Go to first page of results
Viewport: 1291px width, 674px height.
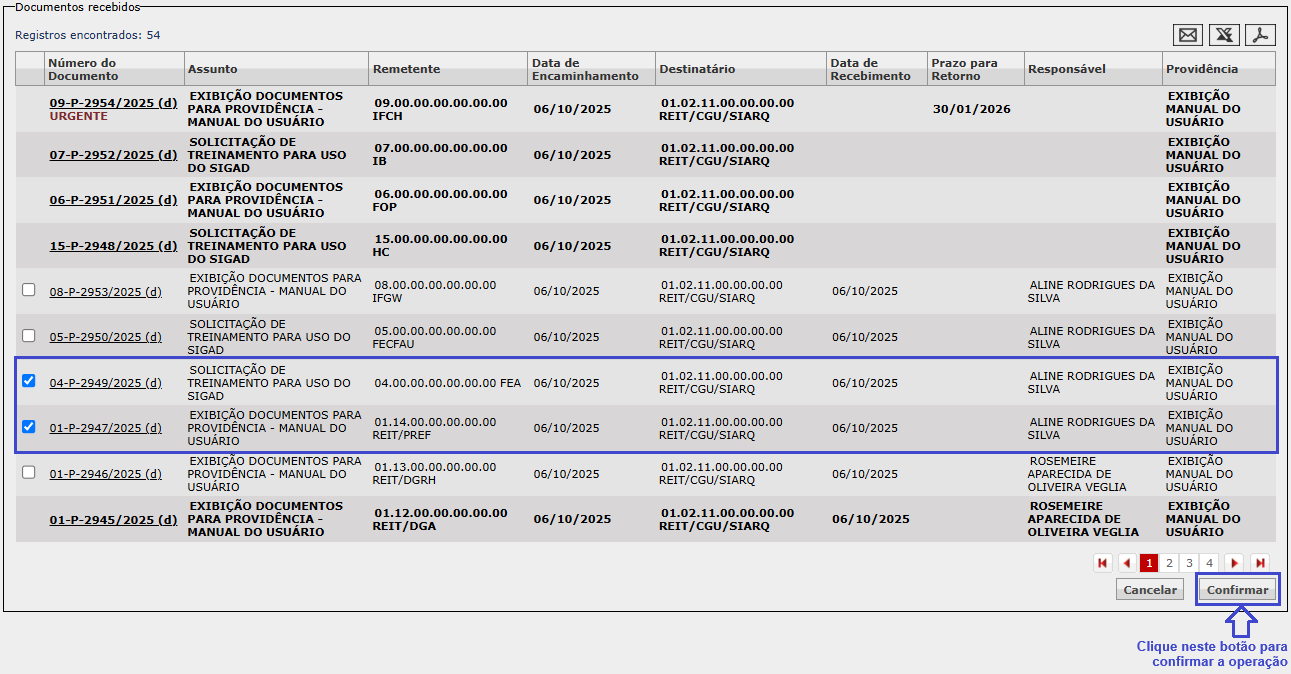[1103, 563]
